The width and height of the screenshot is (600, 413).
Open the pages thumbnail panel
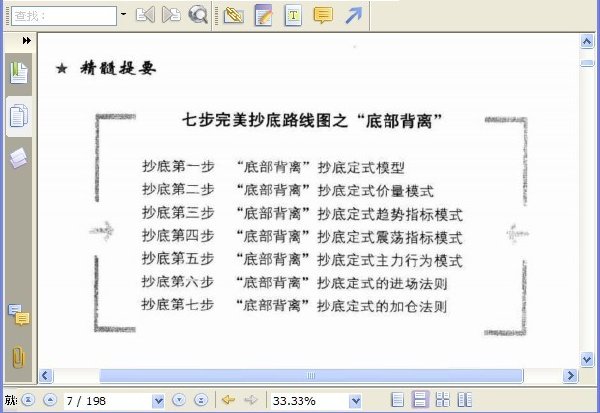(x=18, y=116)
